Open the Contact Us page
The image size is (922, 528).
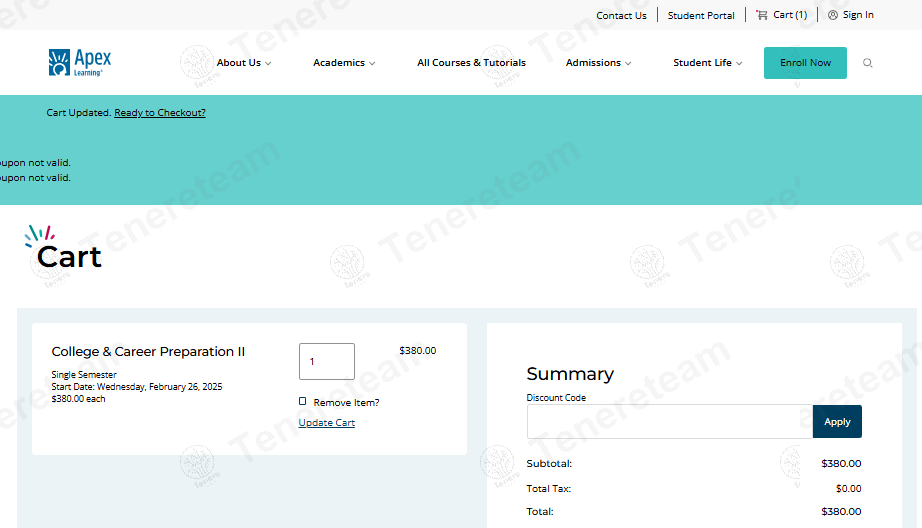click(621, 15)
